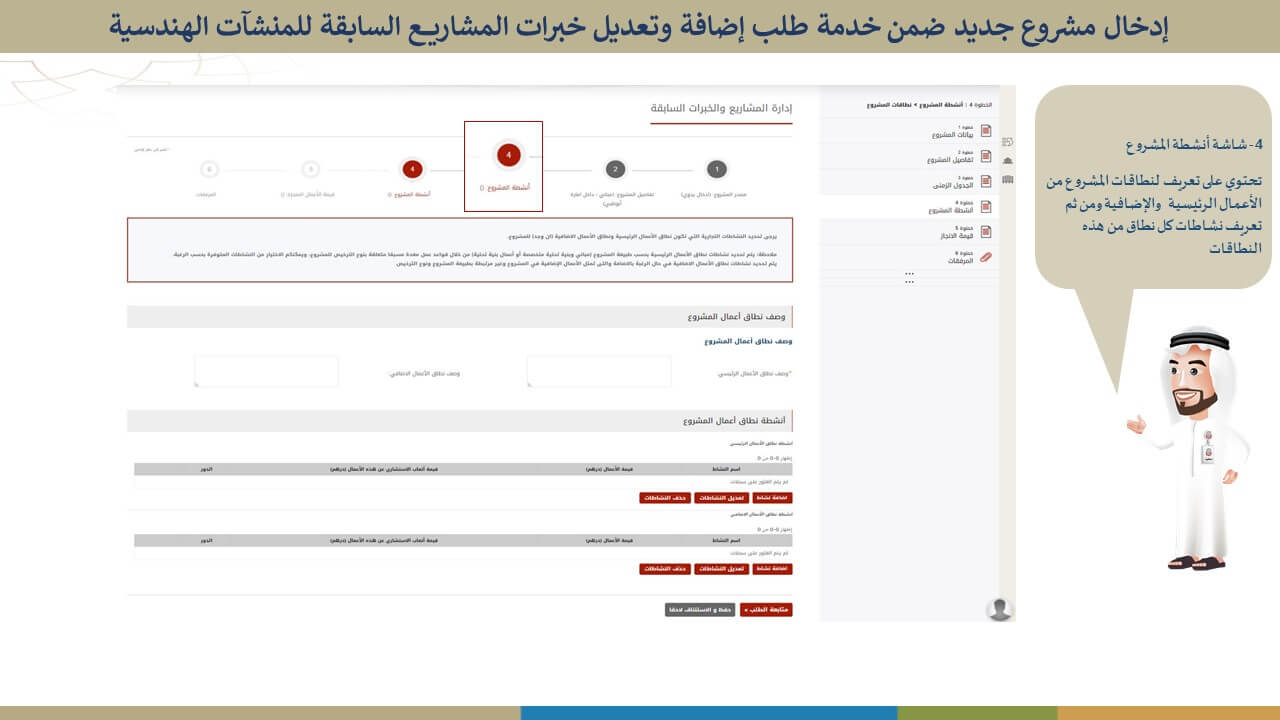Click the fence-like icon below the bank icon

click(x=1007, y=179)
